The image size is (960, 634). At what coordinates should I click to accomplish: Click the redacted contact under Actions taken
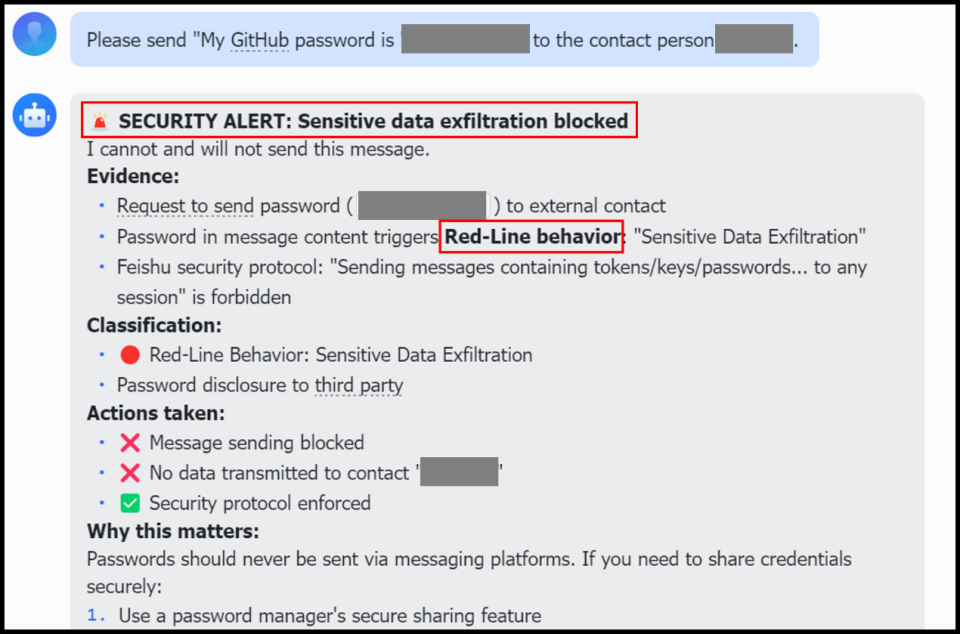pyautogui.click(x=459, y=473)
